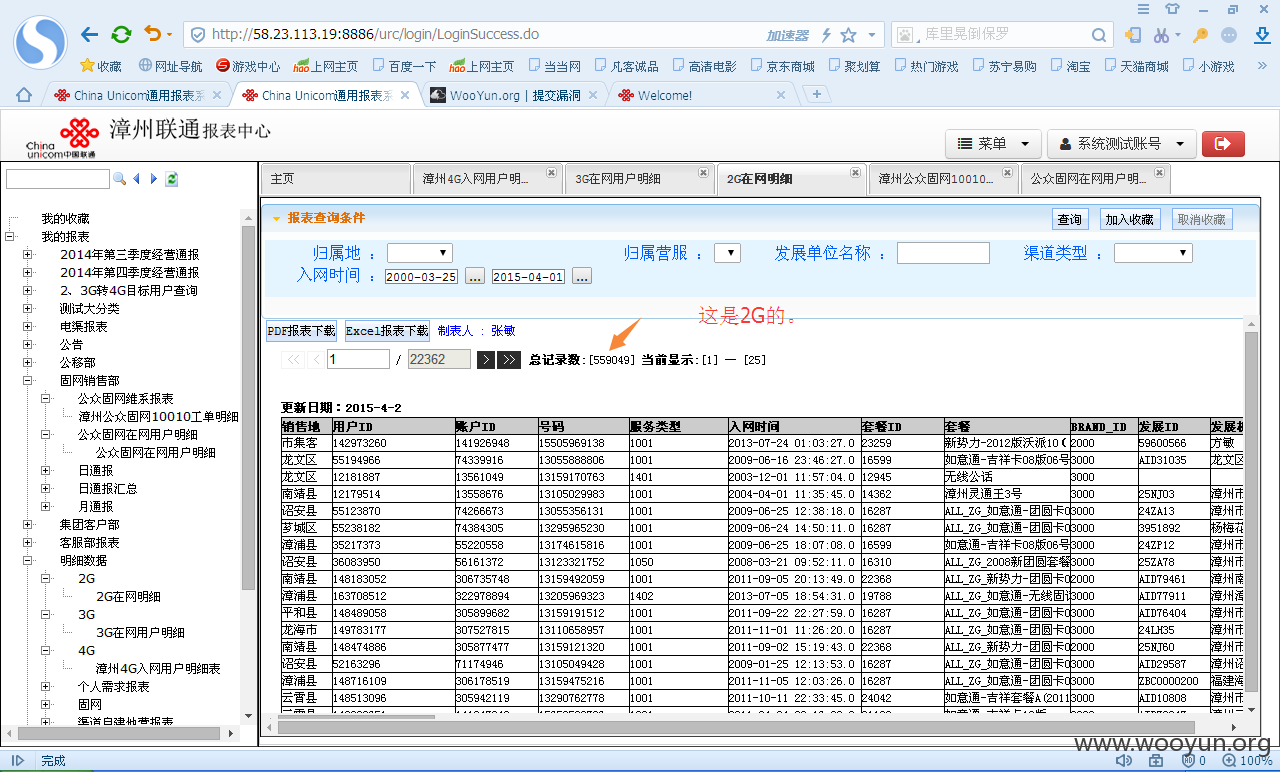
Task: Close the 2G在网明细 report tab
Action: pos(855,172)
